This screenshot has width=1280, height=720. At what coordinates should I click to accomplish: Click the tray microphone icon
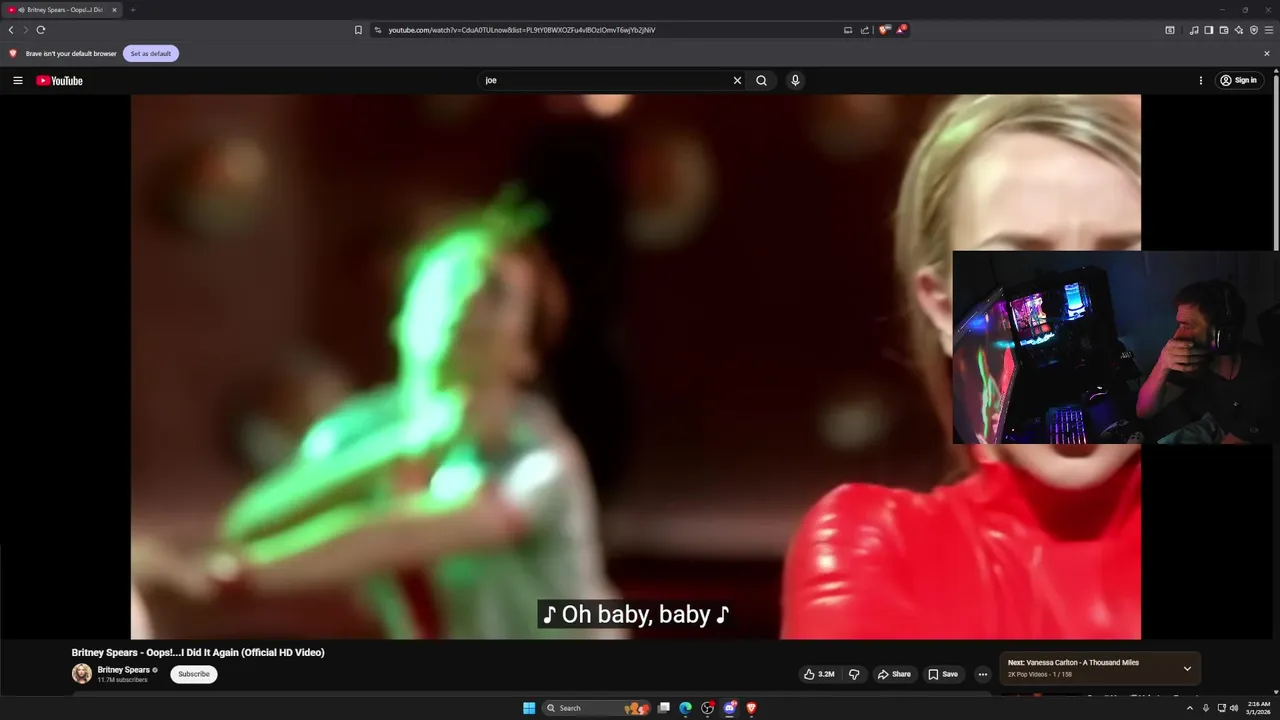[1205, 708]
